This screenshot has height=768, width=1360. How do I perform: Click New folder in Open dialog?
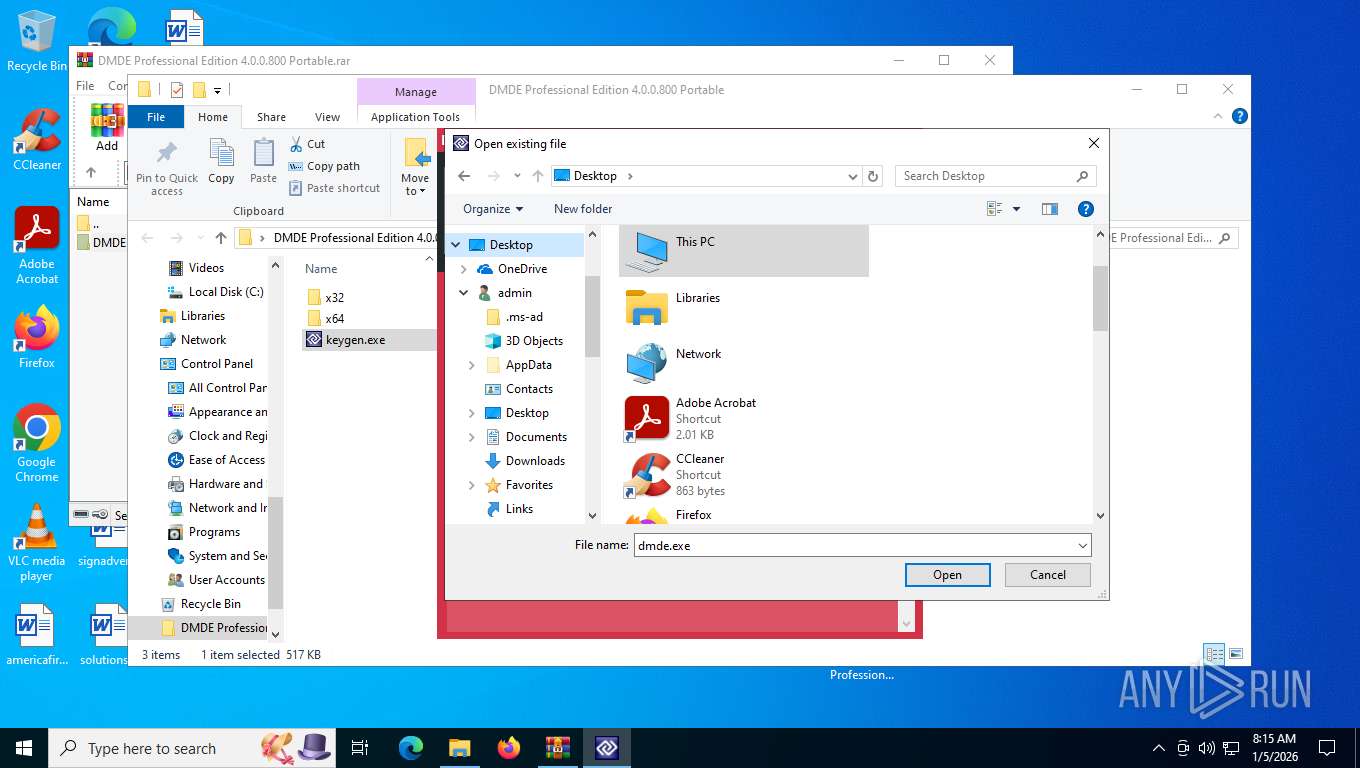(x=583, y=209)
